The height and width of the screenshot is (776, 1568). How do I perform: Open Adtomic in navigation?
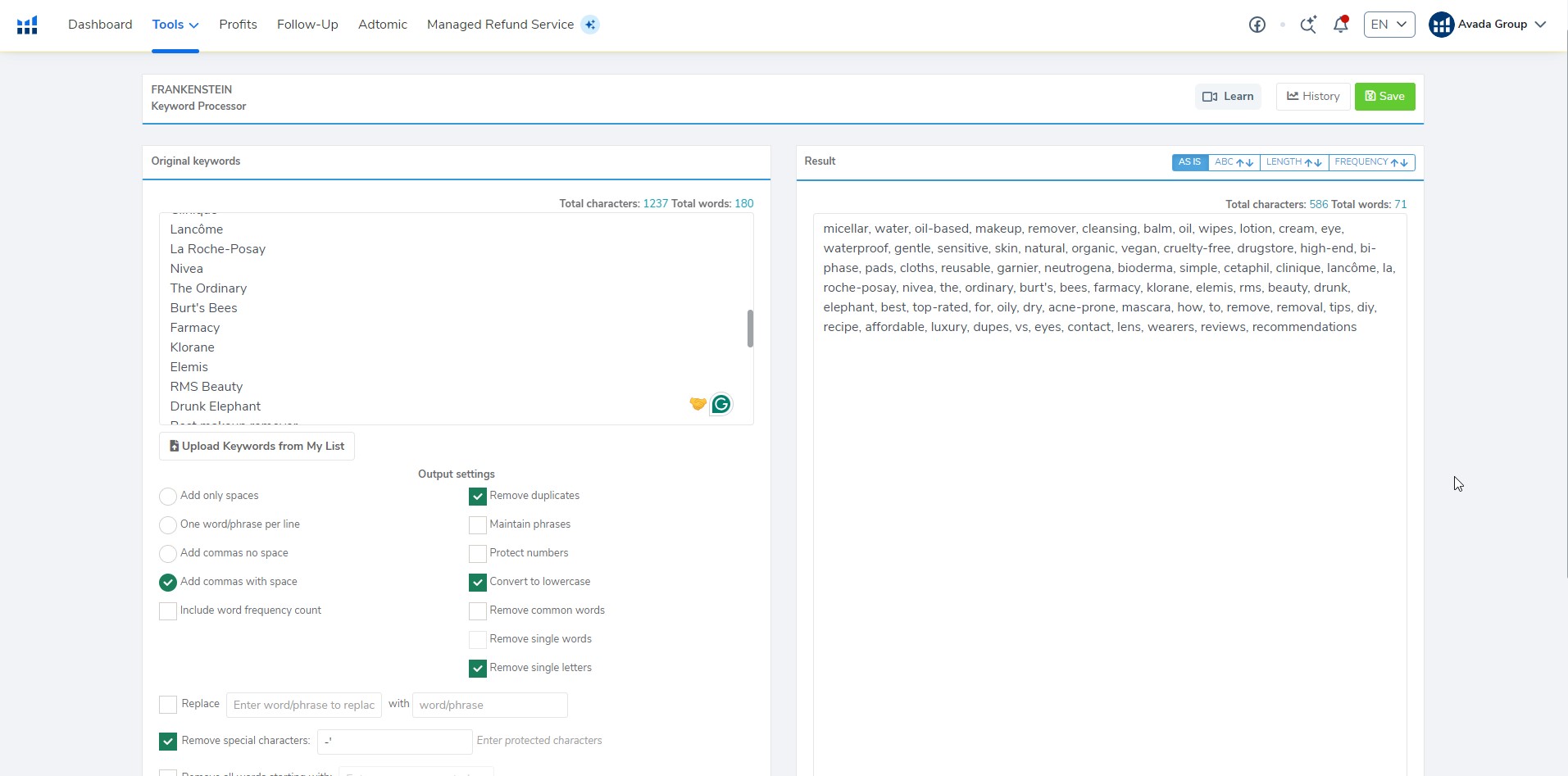[383, 25]
